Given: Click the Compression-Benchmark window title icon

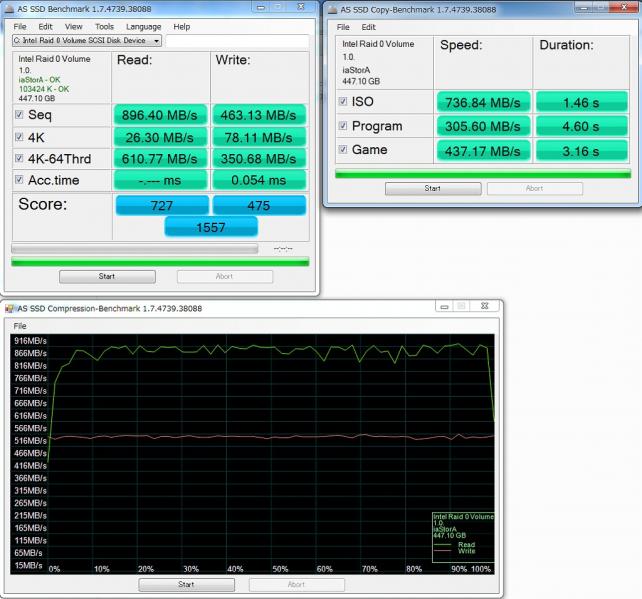Looking at the screenshot, I should pyautogui.click(x=10, y=307).
